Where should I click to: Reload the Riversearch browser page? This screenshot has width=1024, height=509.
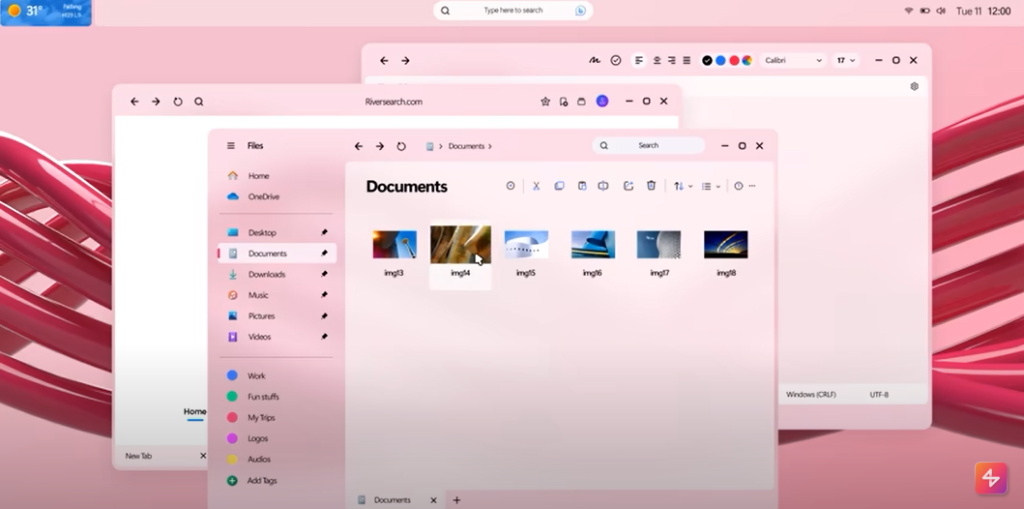(x=178, y=102)
